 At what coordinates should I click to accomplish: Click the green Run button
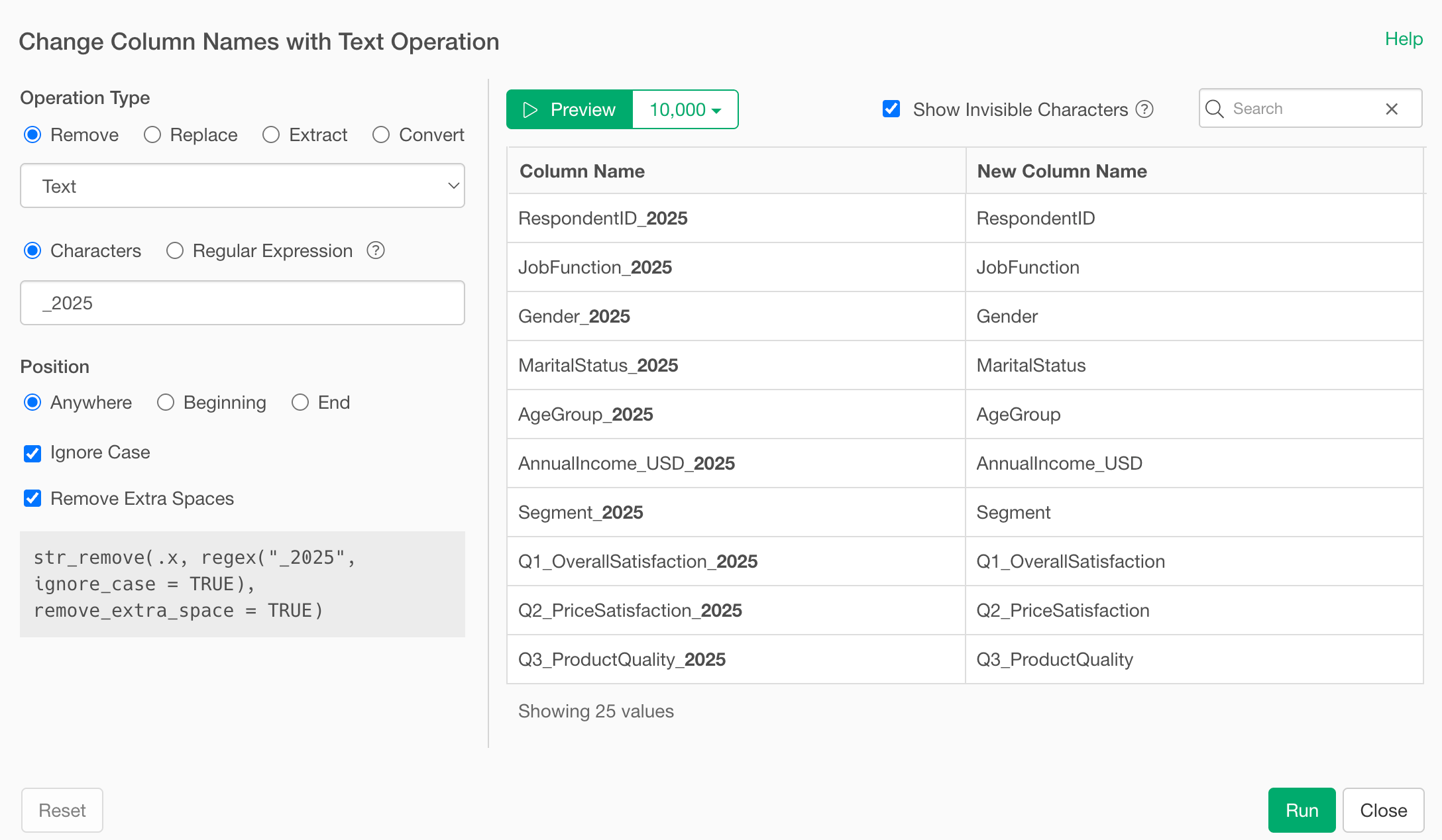tap(1302, 810)
